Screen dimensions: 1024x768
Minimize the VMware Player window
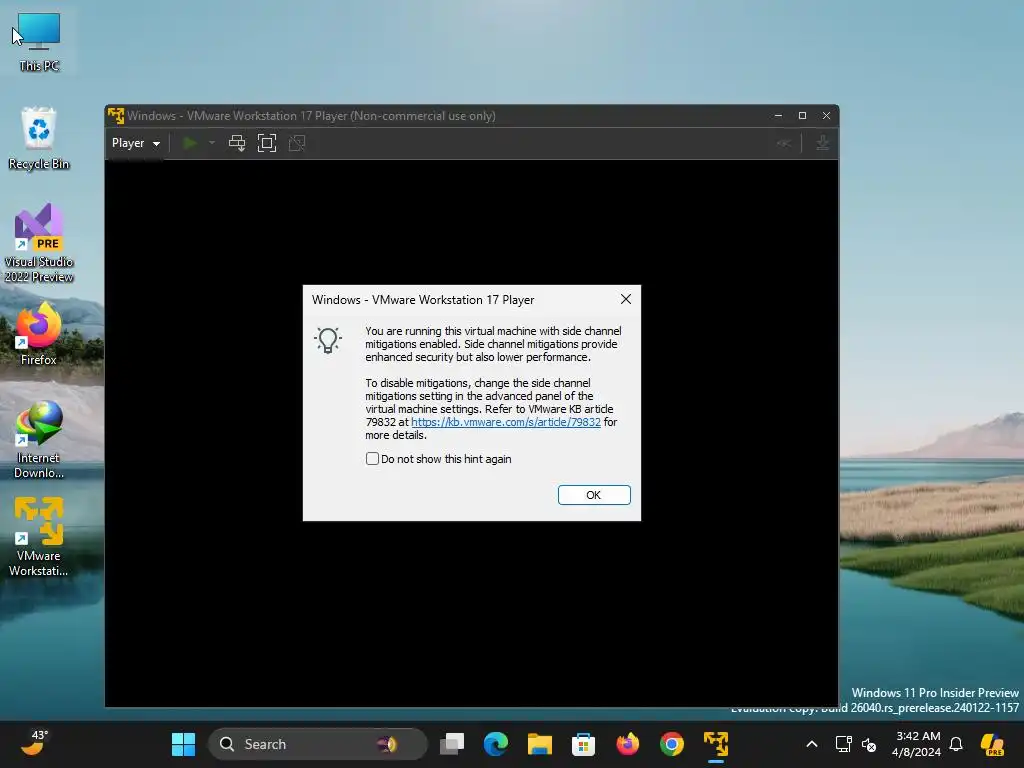(778, 116)
